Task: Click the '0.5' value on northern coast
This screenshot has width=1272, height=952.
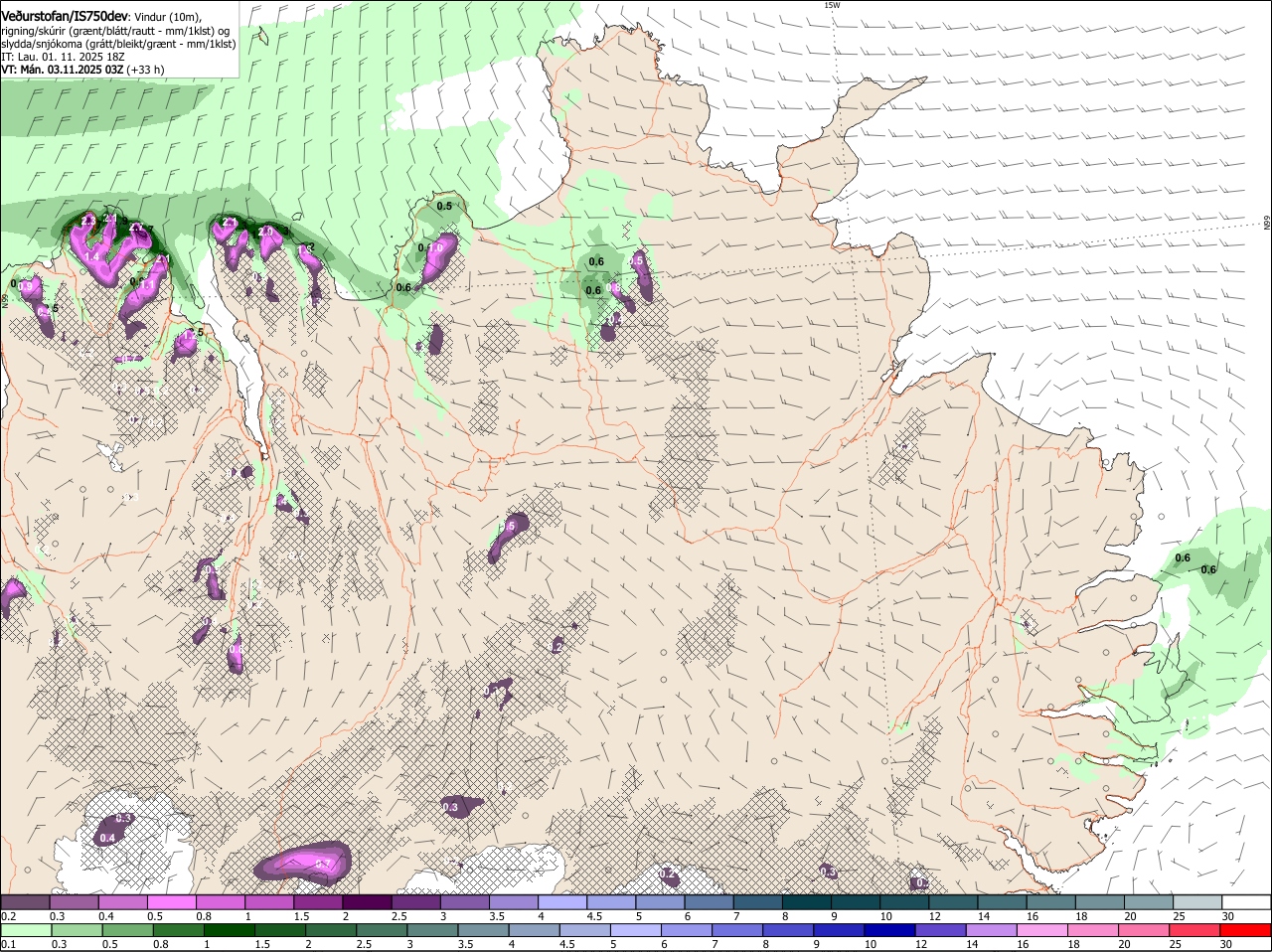Action: tap(445, 206)
